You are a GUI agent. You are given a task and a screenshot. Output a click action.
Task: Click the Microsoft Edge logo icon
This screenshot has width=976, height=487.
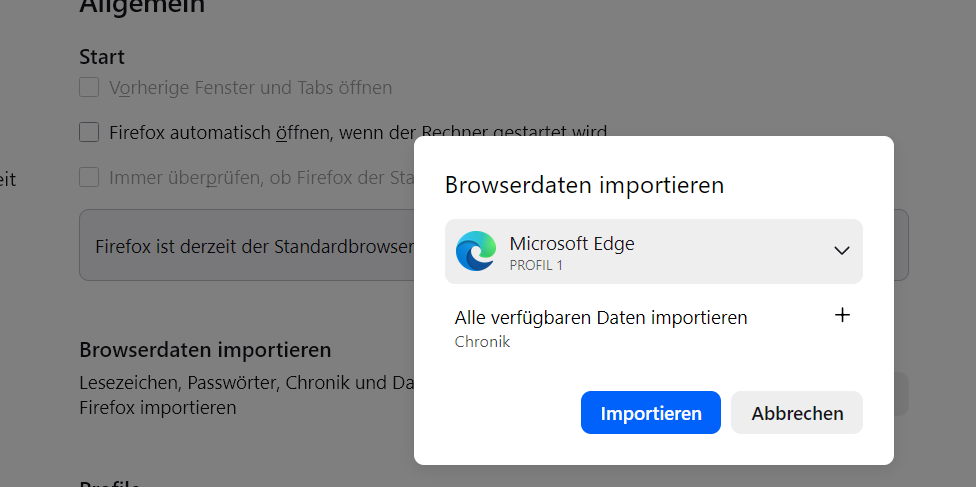click(475, 251)
